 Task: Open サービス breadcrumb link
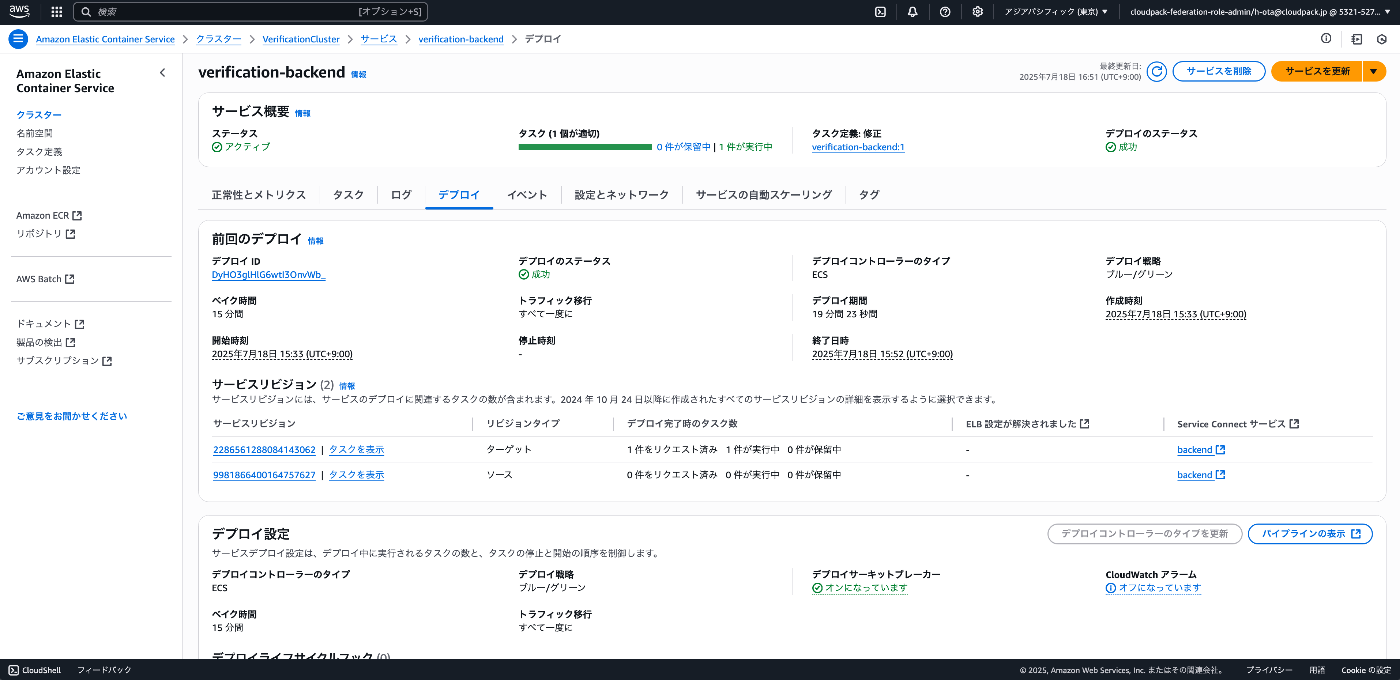(x=379, y=39)
